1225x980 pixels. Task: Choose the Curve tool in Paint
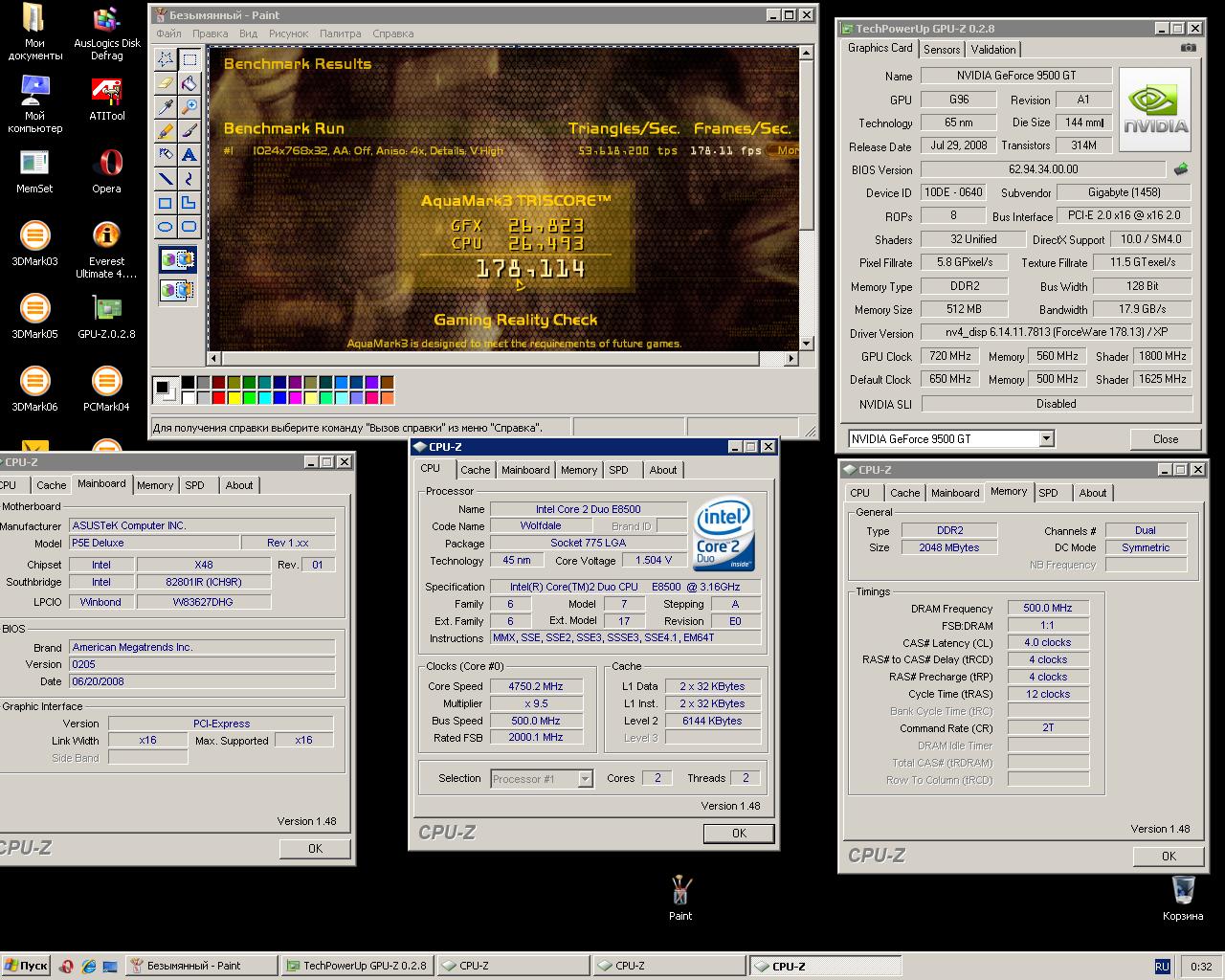click(189, 179)
